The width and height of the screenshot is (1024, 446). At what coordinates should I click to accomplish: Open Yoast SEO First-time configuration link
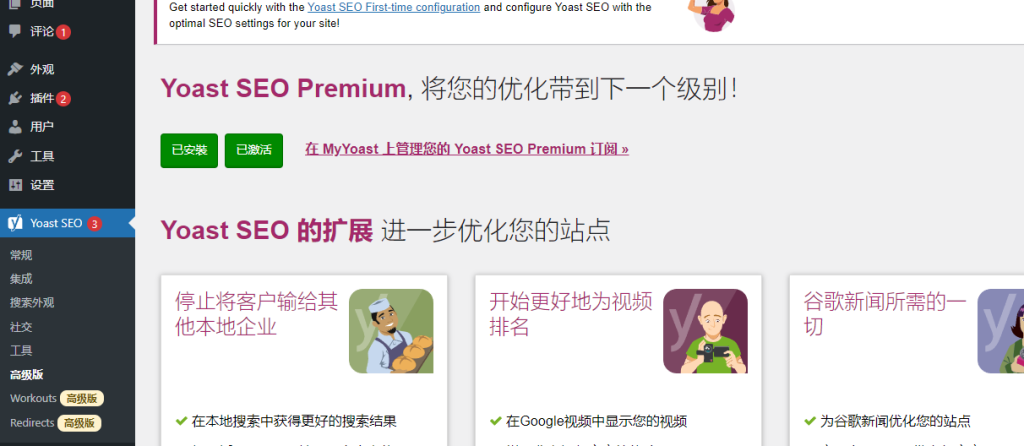[394, 8]
